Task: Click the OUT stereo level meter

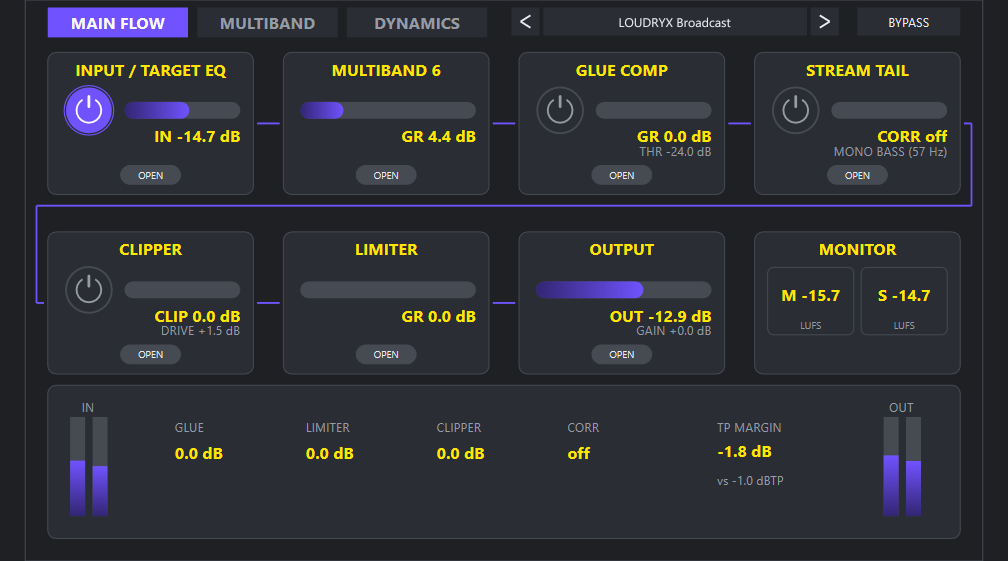Action: coord(902,467)
